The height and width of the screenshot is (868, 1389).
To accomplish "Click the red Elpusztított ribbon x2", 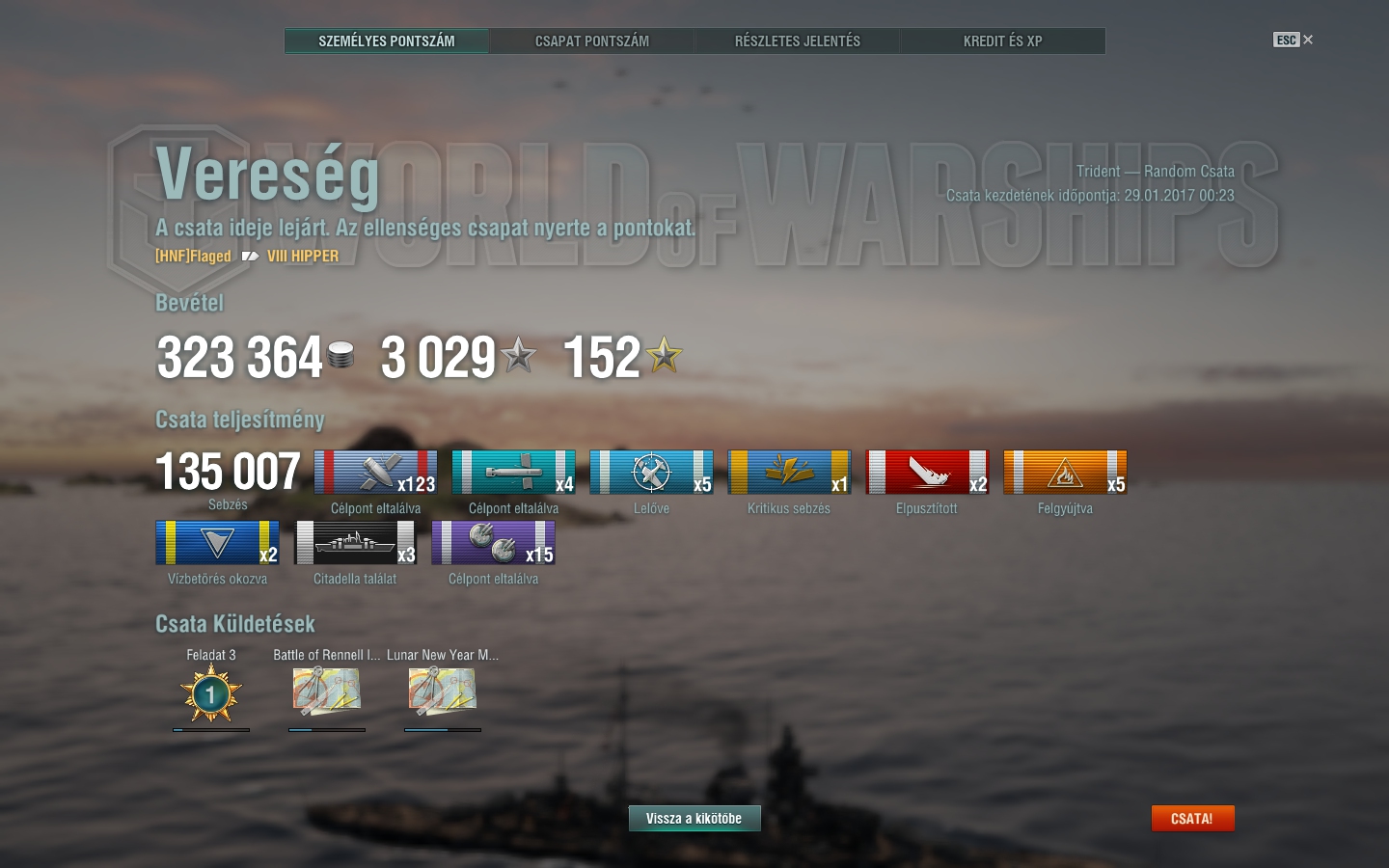I will (927, 473).
